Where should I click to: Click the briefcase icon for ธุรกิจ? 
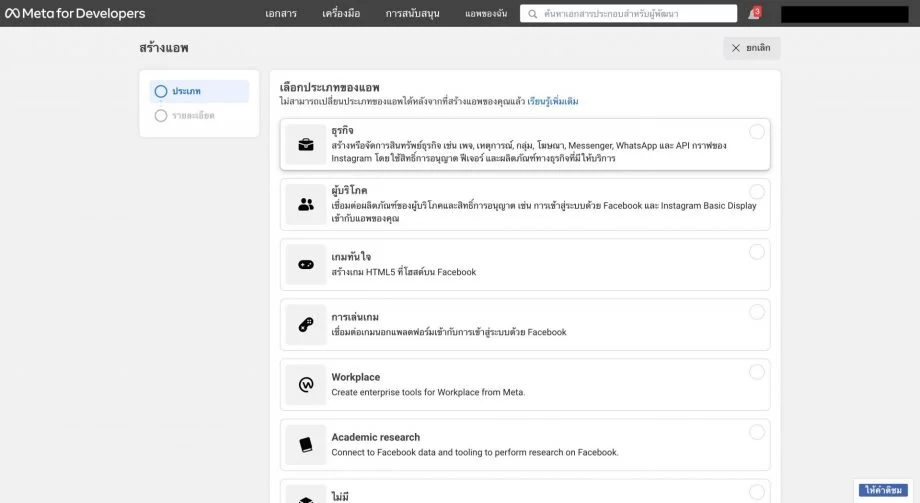pos(306,144)
